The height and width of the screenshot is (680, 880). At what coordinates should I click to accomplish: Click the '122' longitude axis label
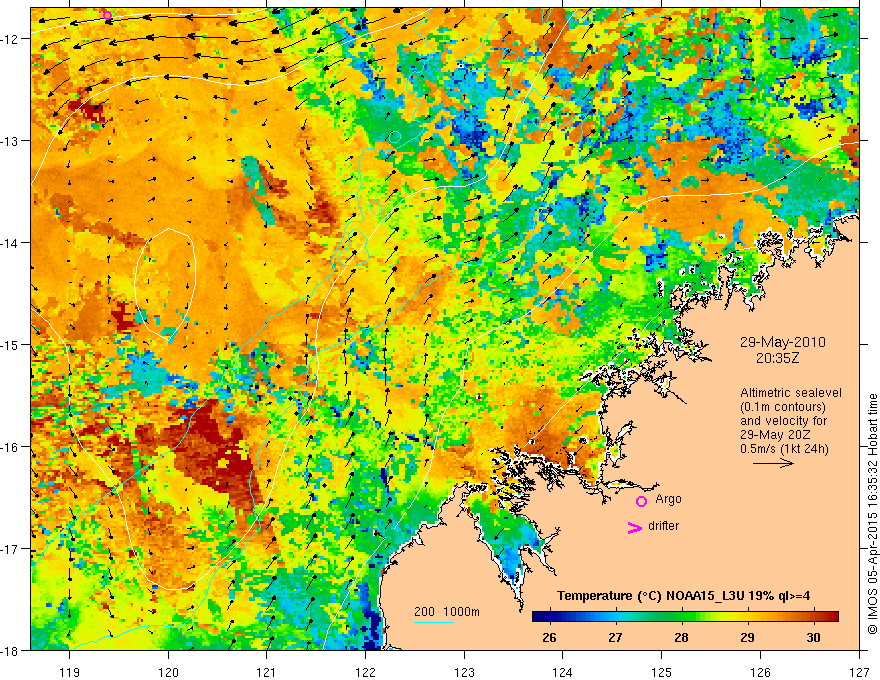(x=365, y=672)
